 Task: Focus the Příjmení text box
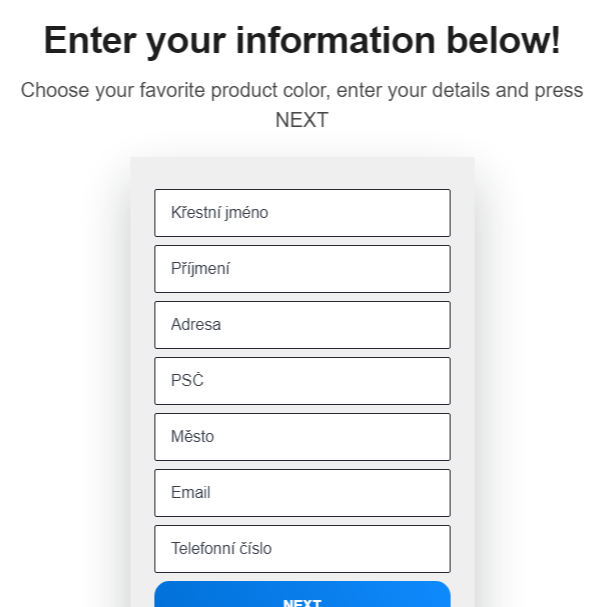pos(302,269)
